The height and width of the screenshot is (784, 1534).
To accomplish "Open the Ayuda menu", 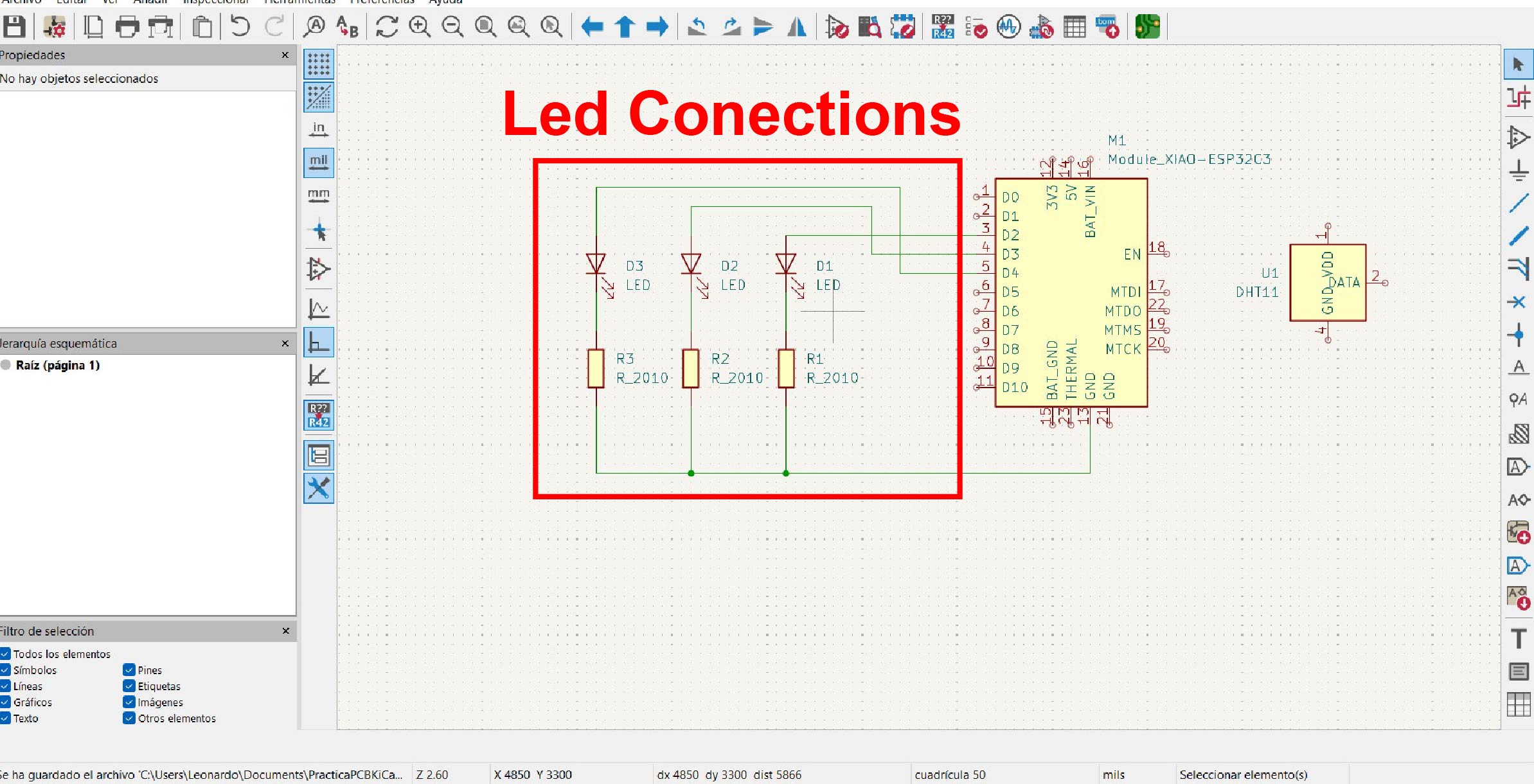I will (x=445, y=2).
